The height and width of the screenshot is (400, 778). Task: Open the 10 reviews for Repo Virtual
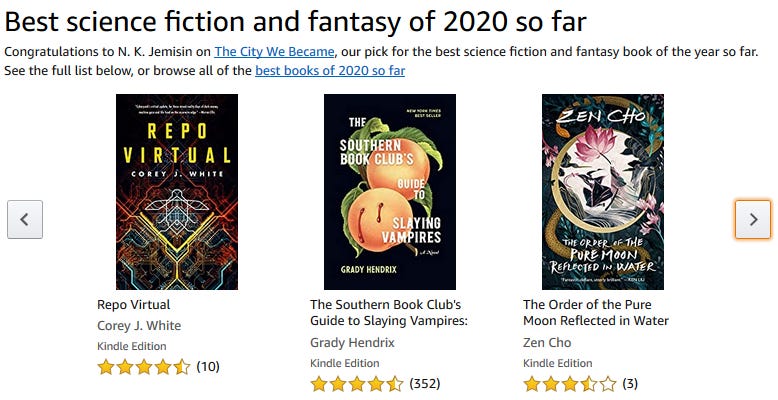pos(208,367)
